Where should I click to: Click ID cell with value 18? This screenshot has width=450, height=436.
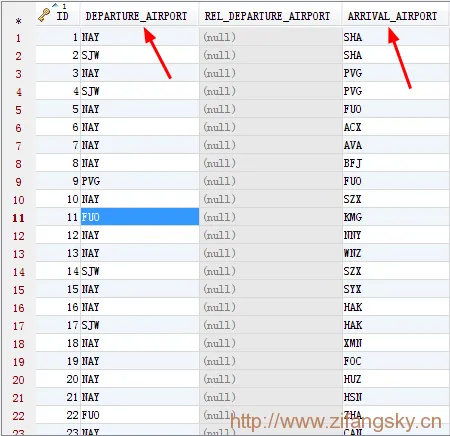[58, 343]
